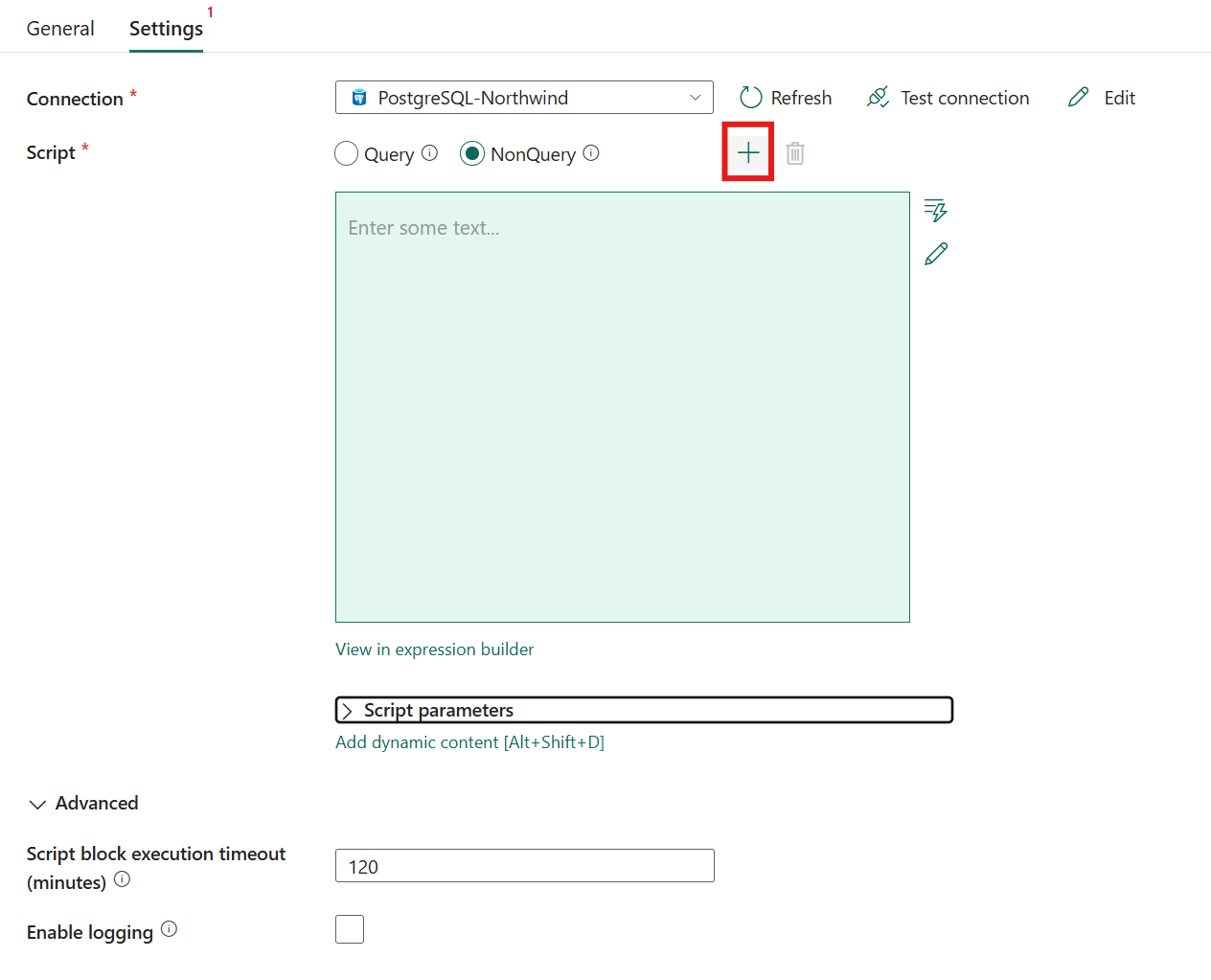Click the lightning-lines icon beside script box
The height and width of the screenshot is (980, 1211).
(x=936, y=210)
